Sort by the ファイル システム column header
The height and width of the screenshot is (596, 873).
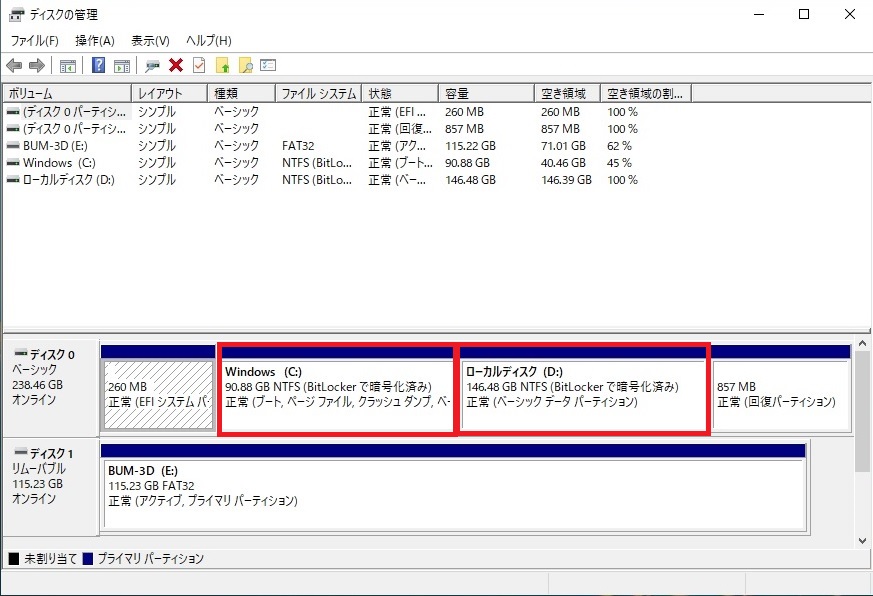tap(318, 93)
